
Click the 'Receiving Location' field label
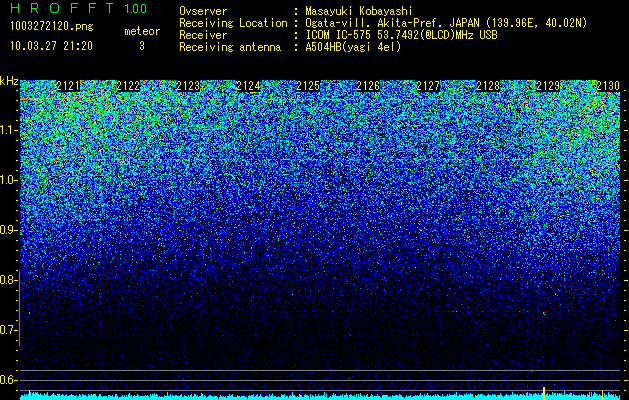click(x=233, y=23)
